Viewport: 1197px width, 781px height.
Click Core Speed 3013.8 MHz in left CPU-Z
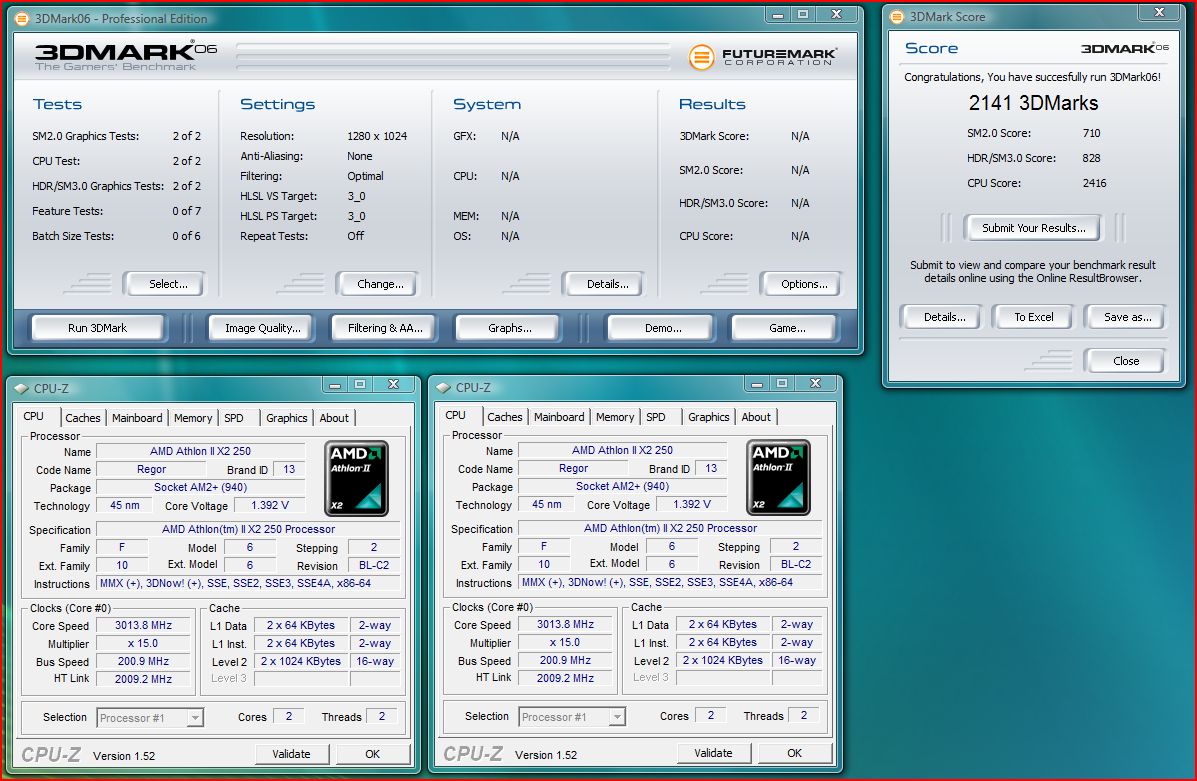click(x=144, y=625)
